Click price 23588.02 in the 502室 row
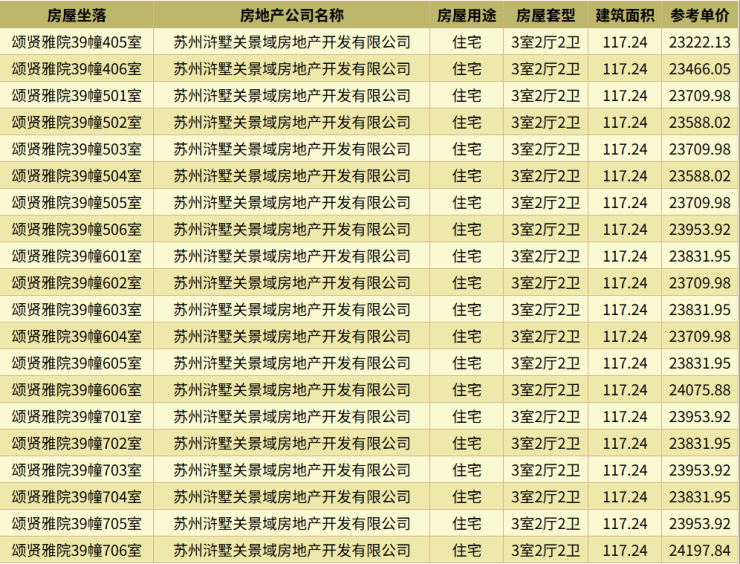Screen dimensions: 740x564 [x=700, y=123]
